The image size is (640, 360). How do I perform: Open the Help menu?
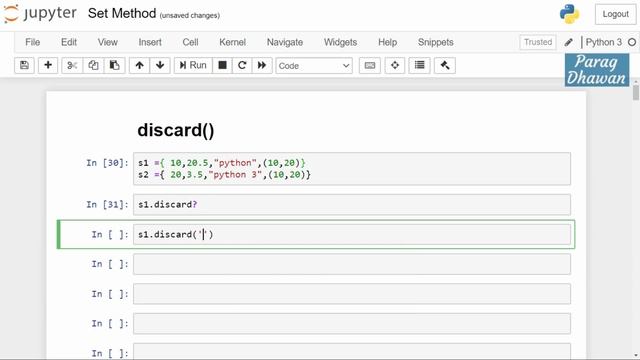tap(387, 42)
